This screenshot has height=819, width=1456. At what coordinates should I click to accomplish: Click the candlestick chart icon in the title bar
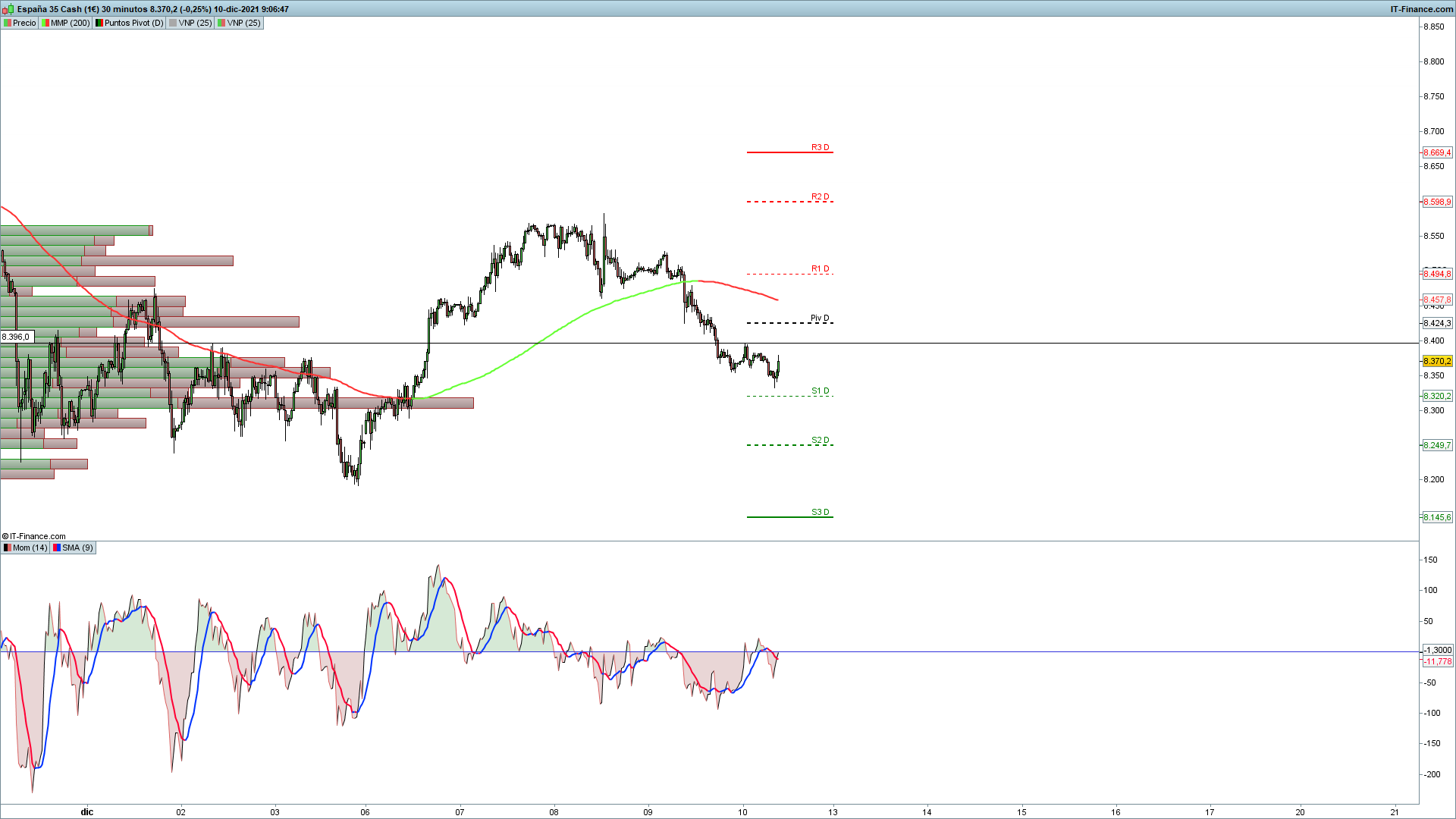point(8,9)
